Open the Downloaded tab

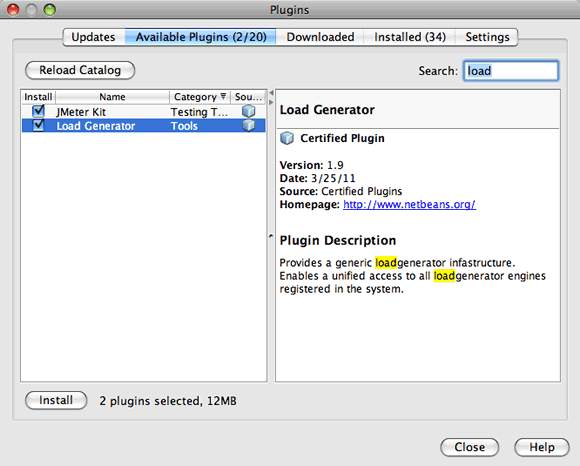coord(320,37)
